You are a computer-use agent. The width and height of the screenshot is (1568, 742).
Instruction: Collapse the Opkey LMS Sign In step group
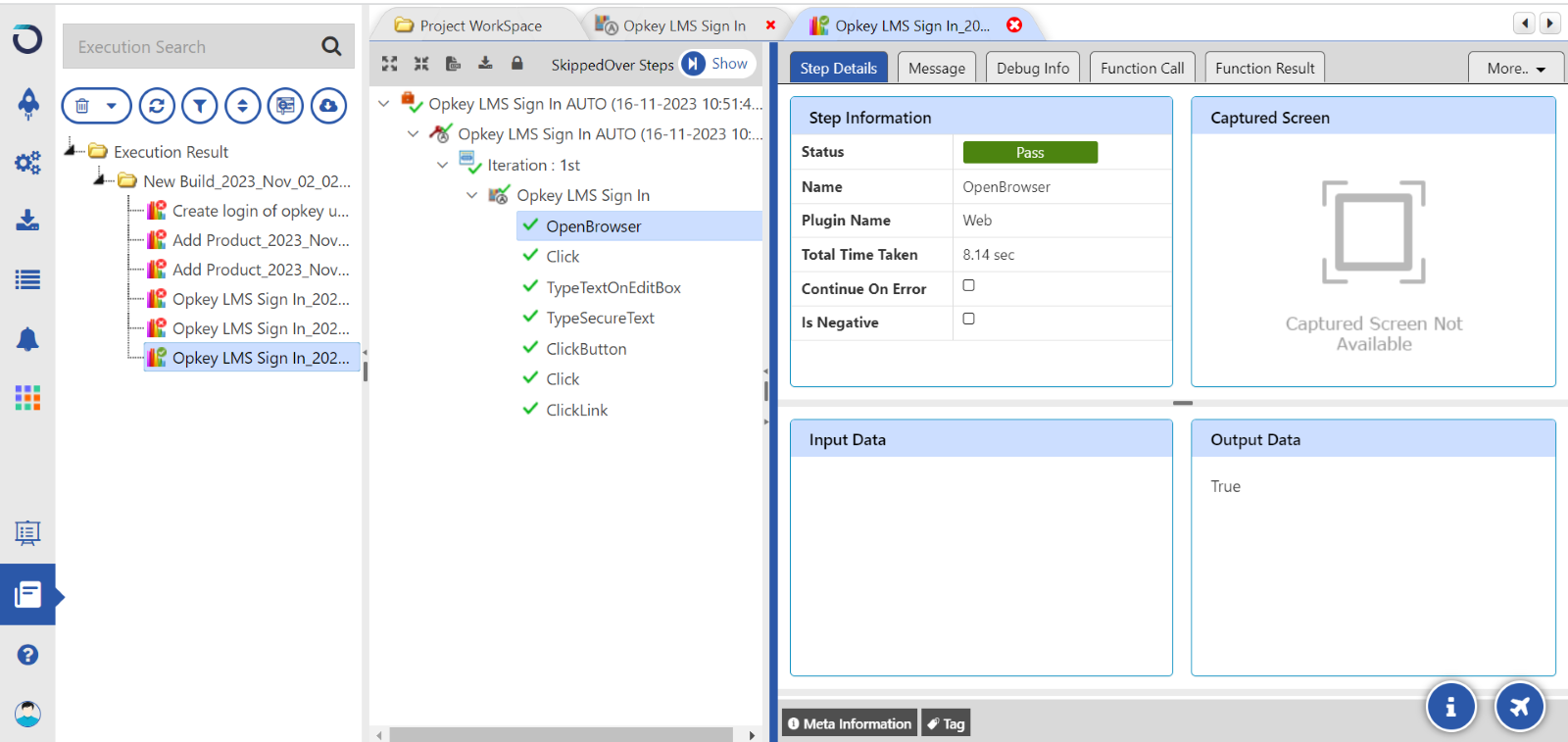point(472,195)
